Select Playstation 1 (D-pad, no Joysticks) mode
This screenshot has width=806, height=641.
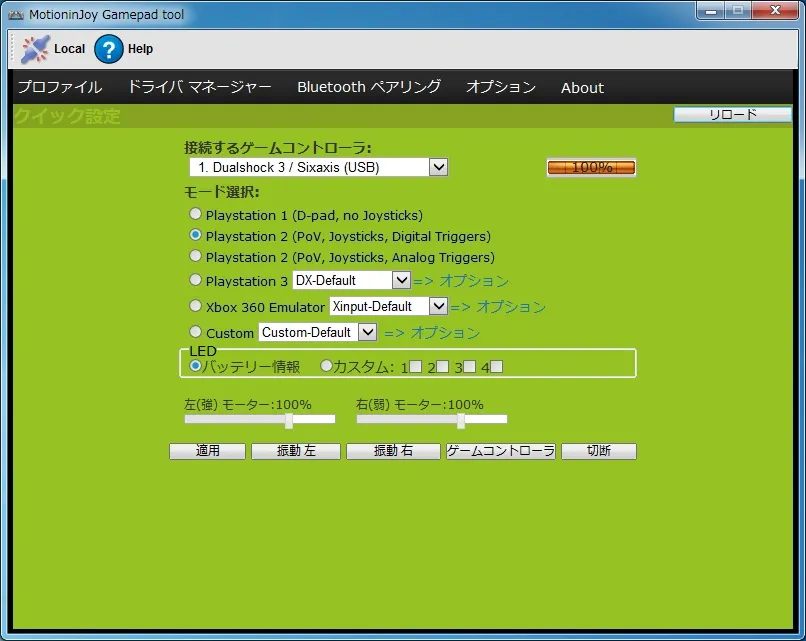(195, 213)
